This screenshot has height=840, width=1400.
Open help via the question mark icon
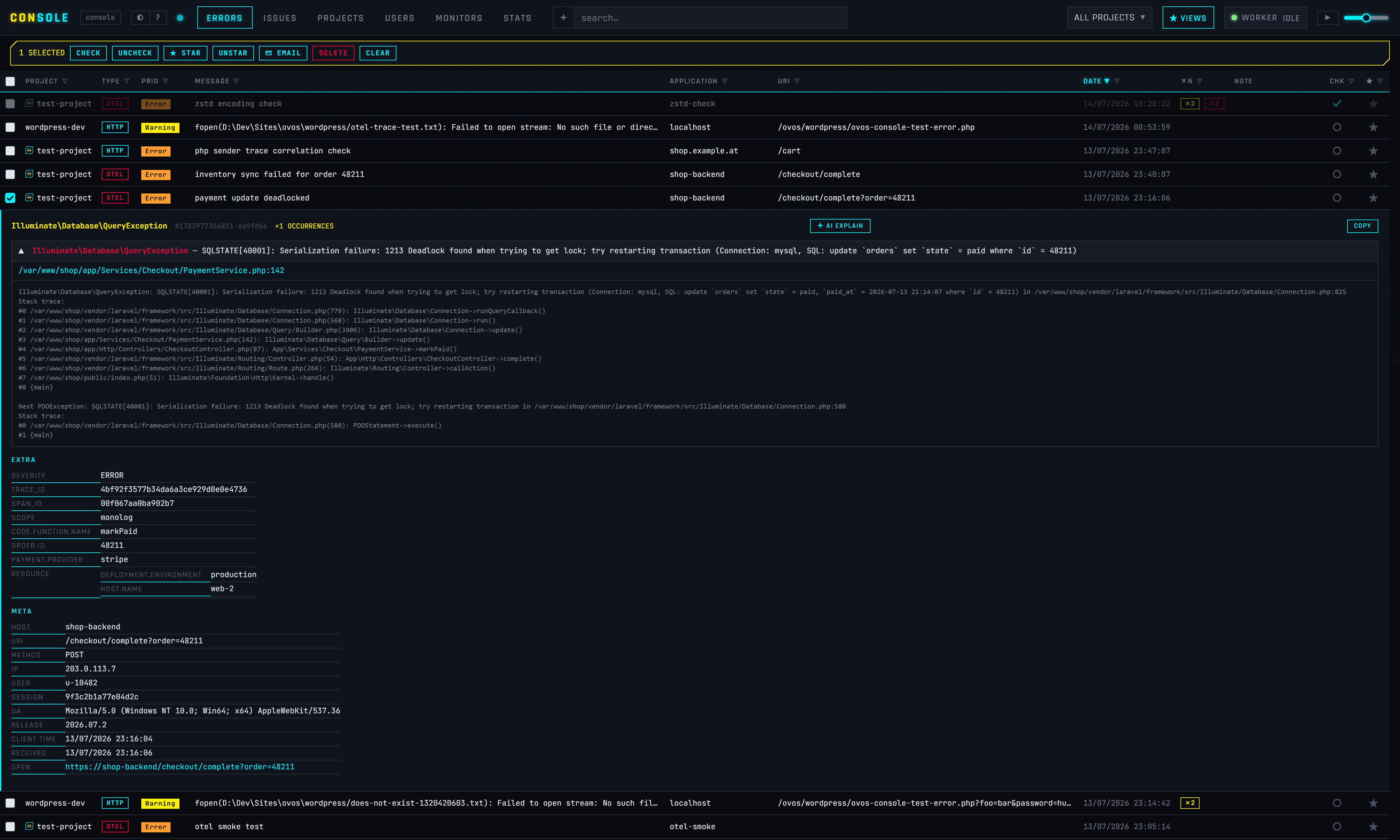coord(158,17)
